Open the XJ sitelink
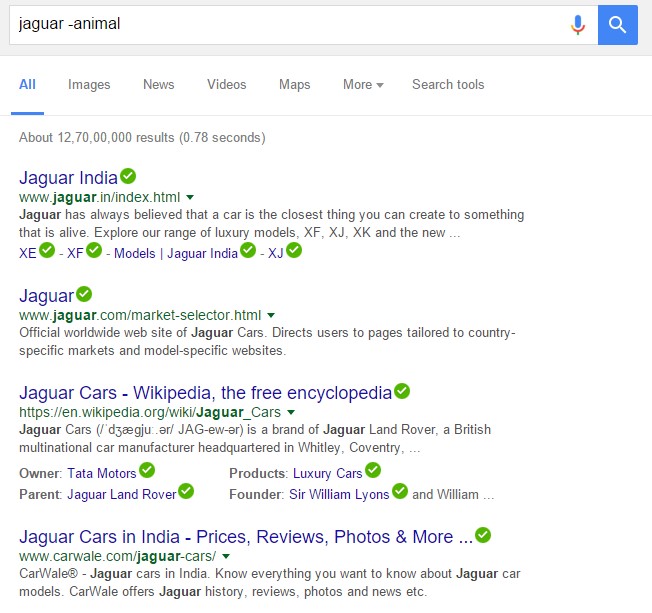Viewport: 652px width, 613px height. coord(276,253)
